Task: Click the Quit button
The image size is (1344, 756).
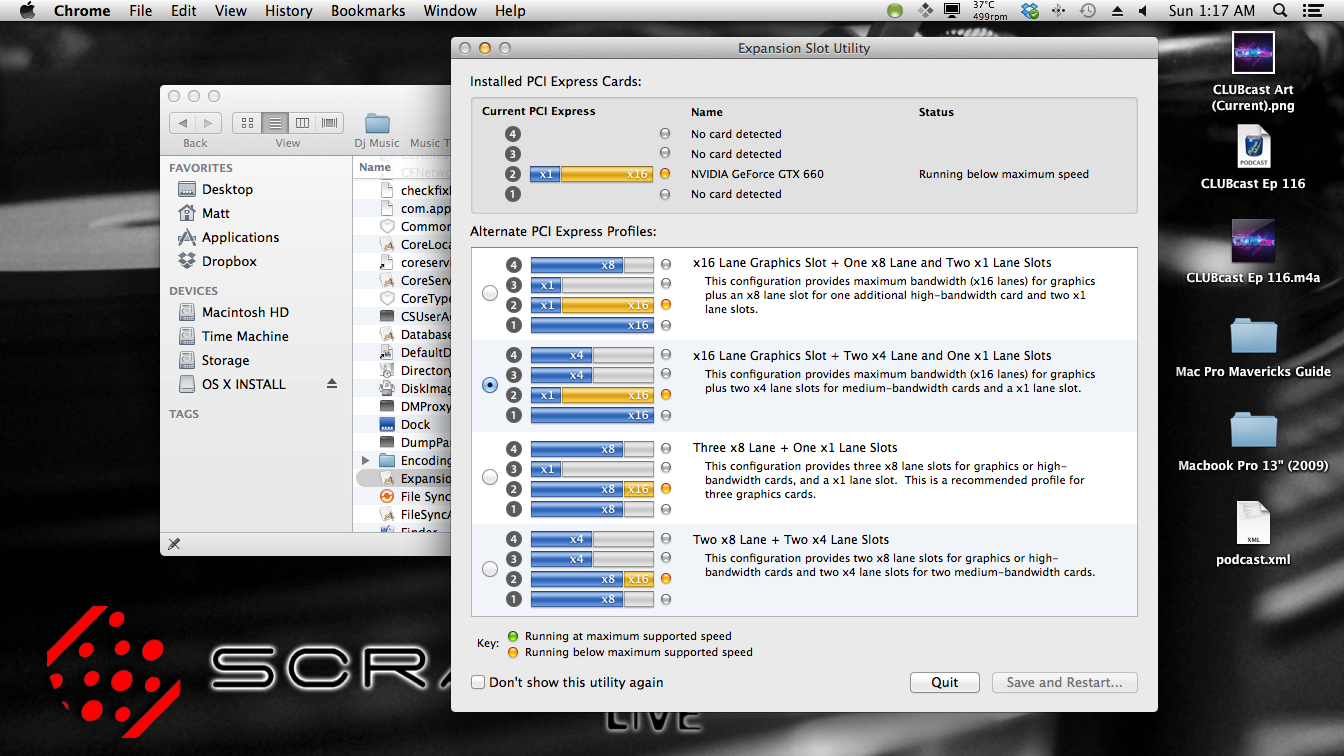Action: click(945, 682)
